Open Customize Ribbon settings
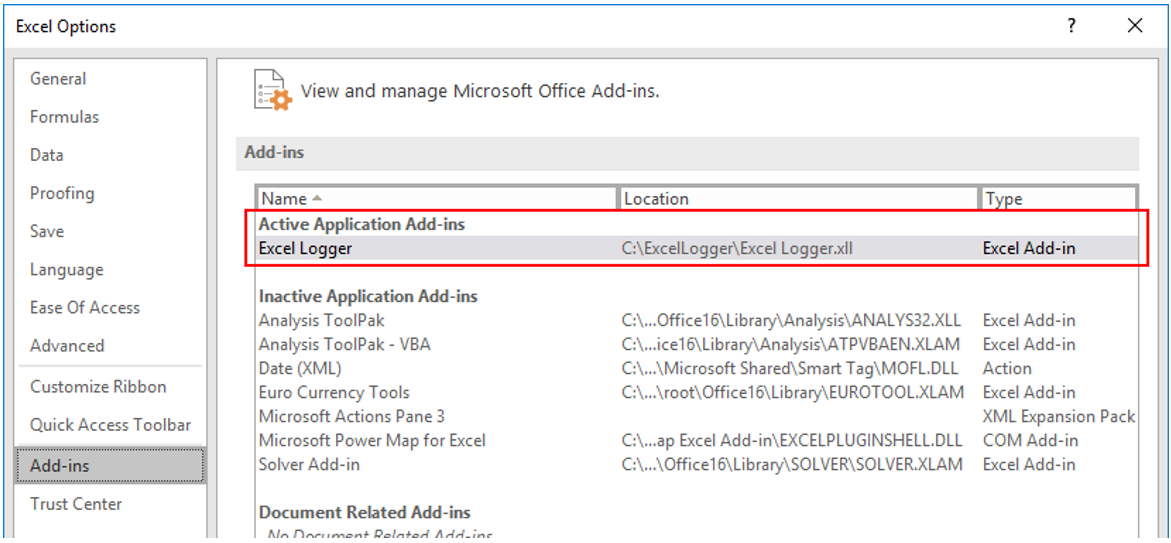Viewport: 1171px width, 543px height. (98, 387)
